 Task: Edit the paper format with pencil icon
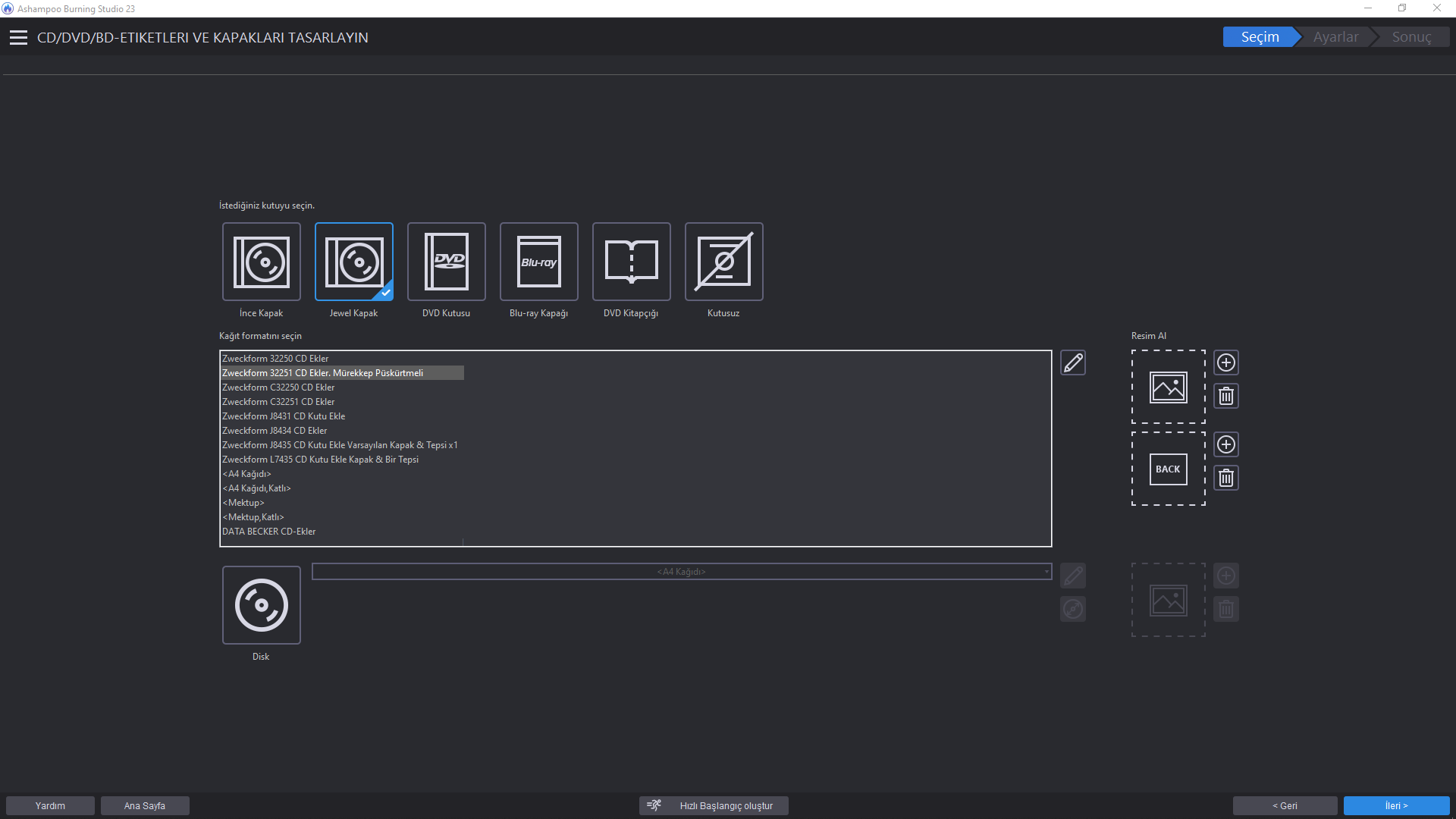pyautogui.click(x=1073, y=362)
